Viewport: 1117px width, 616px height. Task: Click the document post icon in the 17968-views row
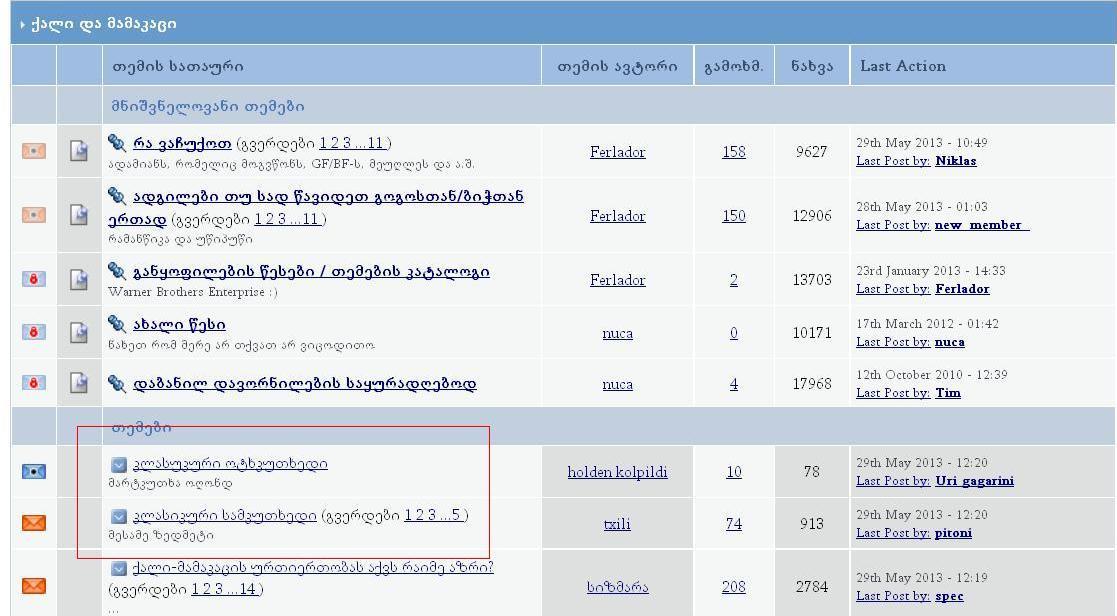point(79,383)
